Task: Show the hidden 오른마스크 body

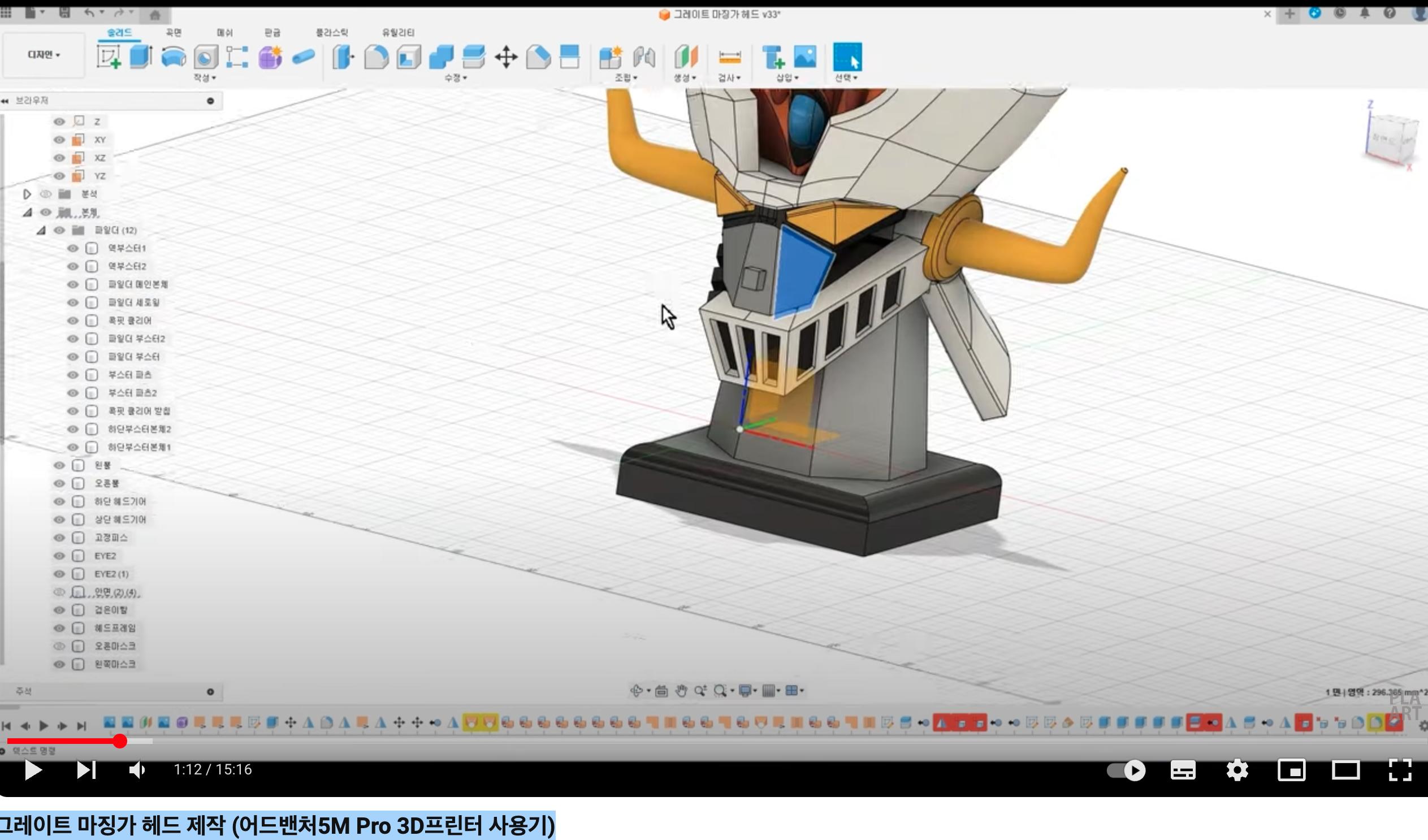Action: pos(59,646)
